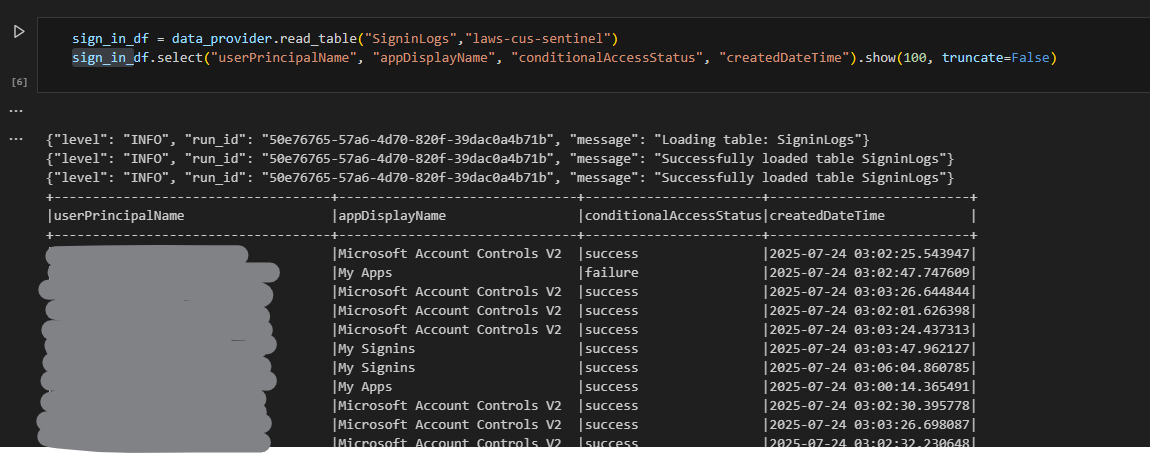This screenshot has height=455, width=1150.
Task: Click timestamp 2025-07-24 03:00:14.365491
Action: coord(867,386)
